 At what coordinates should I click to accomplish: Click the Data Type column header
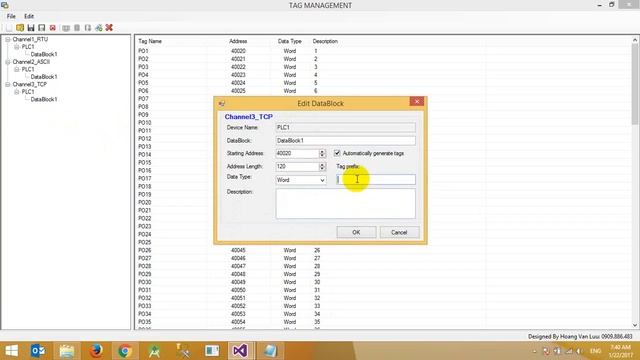coord(289,41)
